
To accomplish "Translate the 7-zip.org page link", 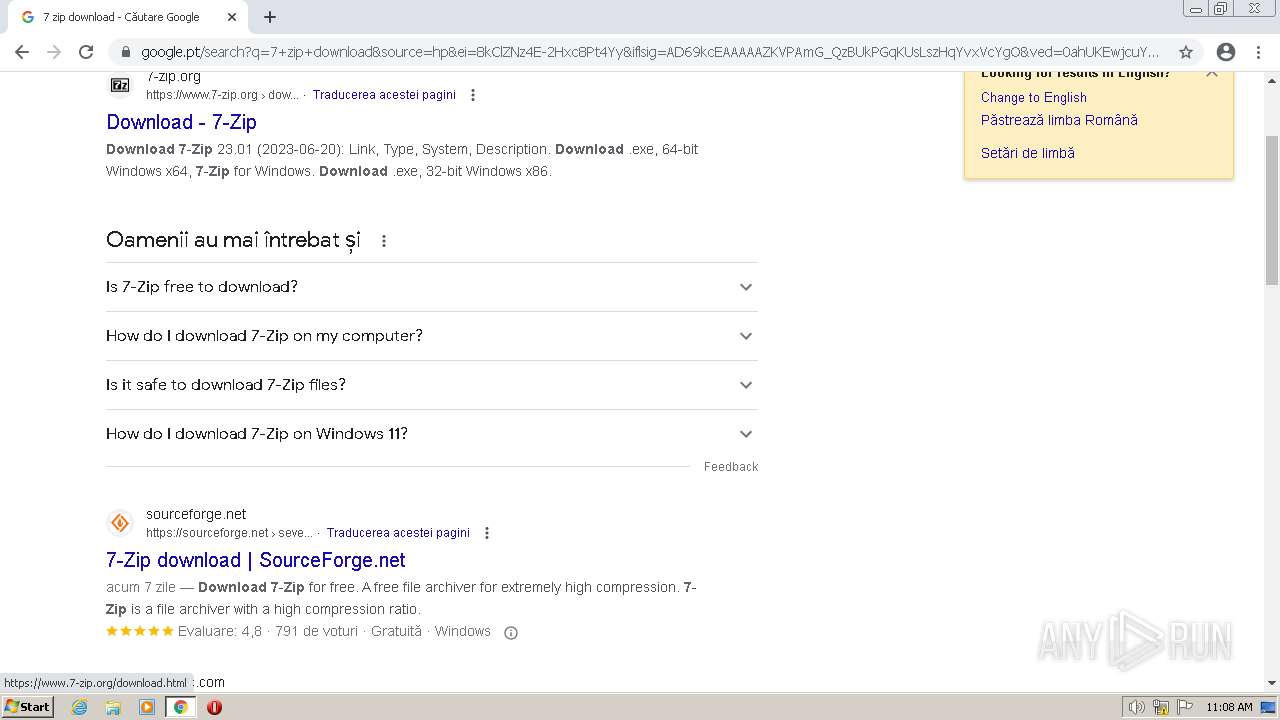I will click(x=384, y=95).
